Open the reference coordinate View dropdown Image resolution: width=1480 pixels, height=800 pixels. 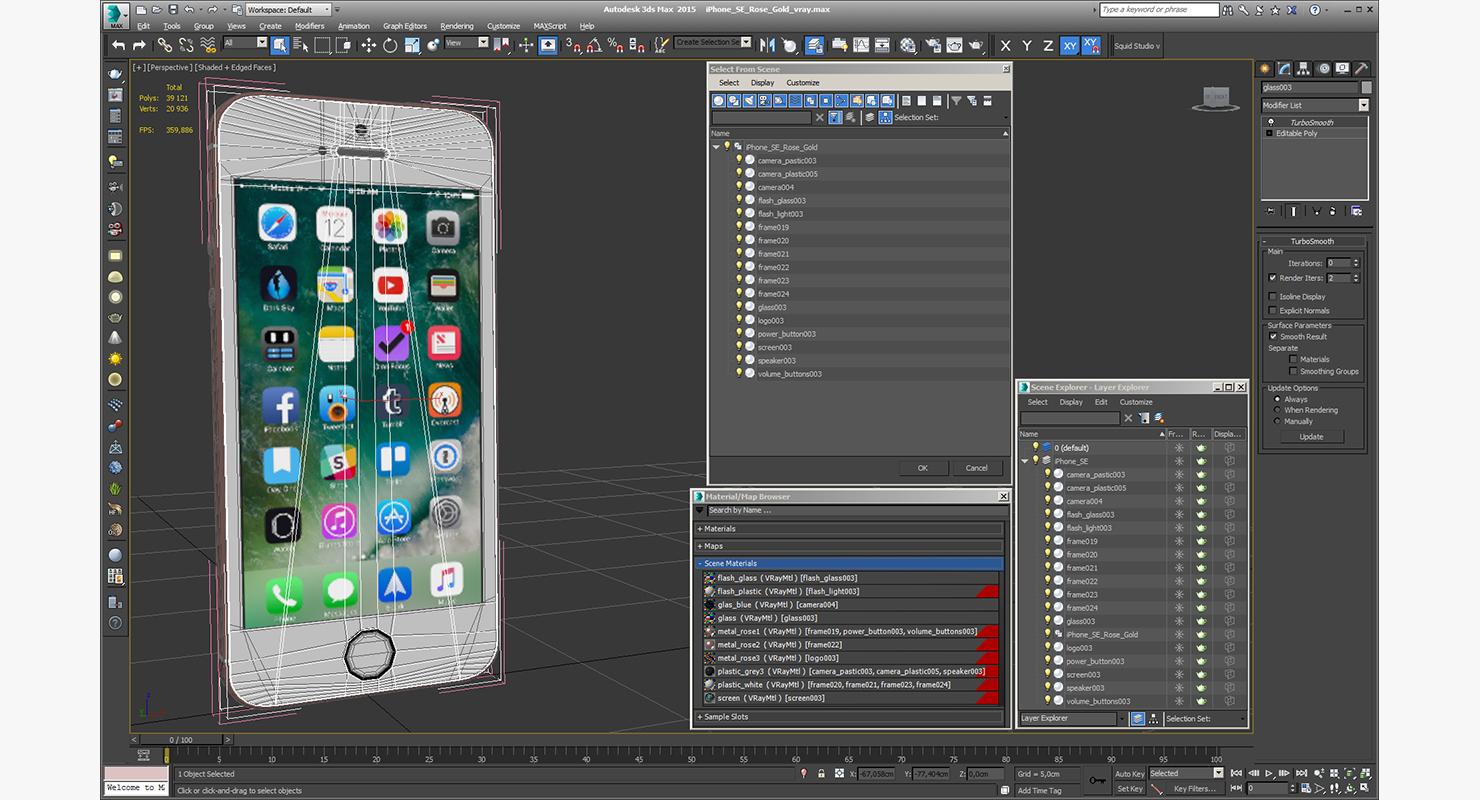tap(466, 43)
